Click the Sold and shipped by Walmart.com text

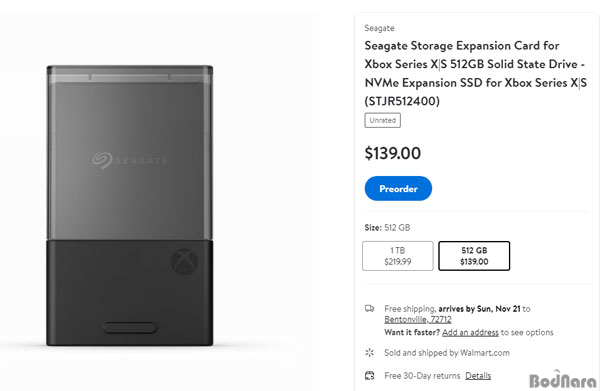coord(447,353)
